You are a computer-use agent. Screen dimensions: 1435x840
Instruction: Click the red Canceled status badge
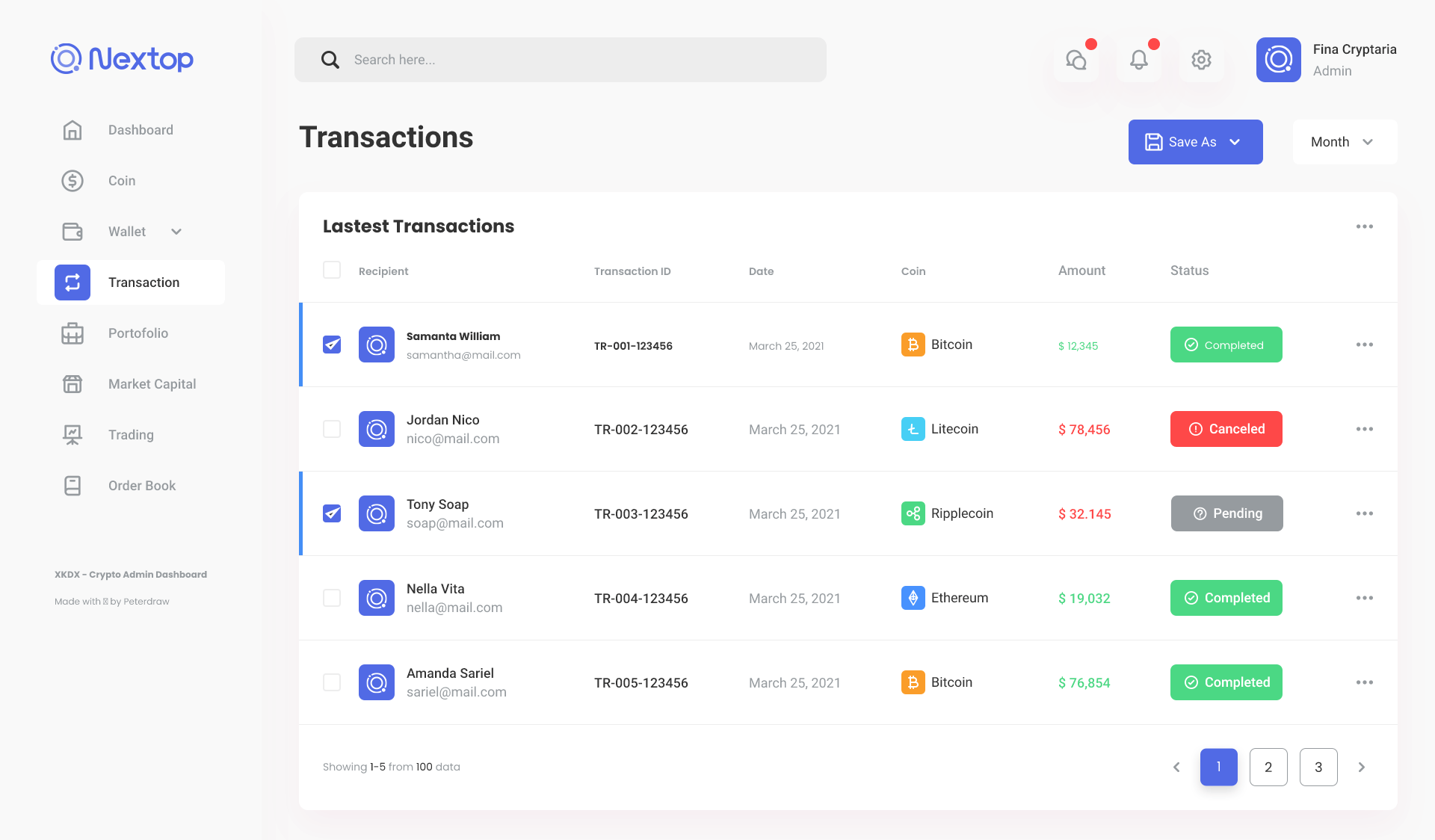tap(1226, 429)
